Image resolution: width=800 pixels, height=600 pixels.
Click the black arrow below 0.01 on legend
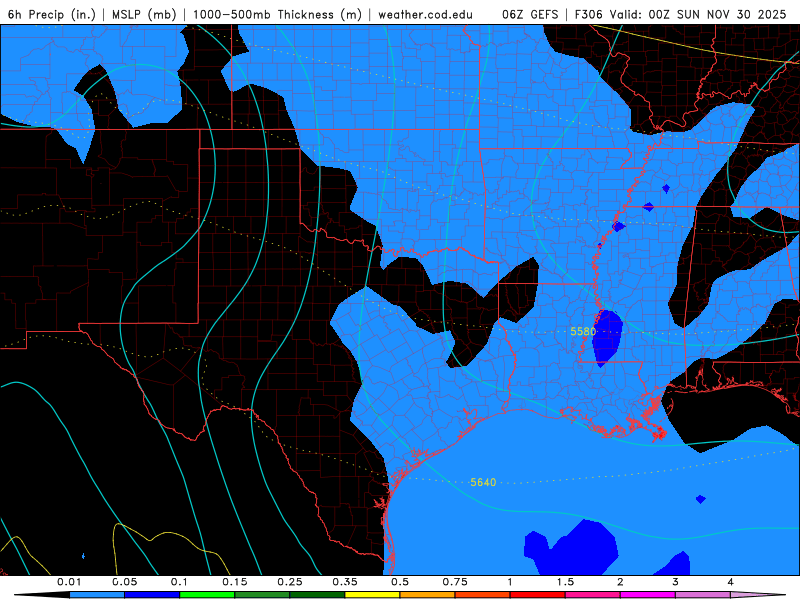(42, 595)
